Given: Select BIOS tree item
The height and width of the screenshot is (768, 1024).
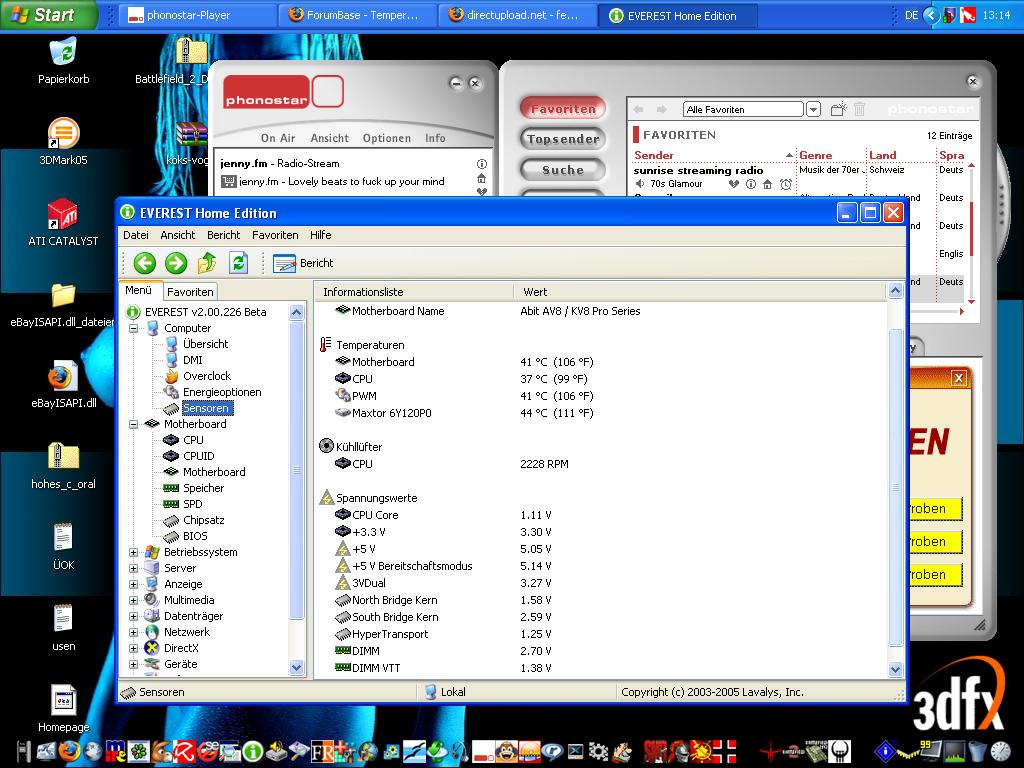Looking at the screenshot, I should pos(195,536).
